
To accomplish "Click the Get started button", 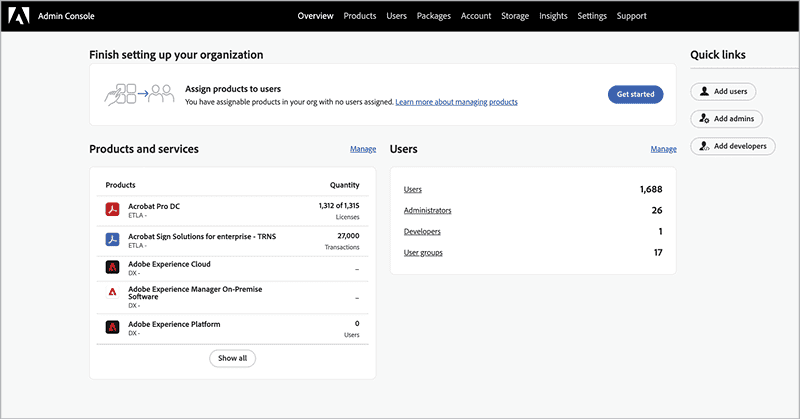I will (x=635, y=94).
